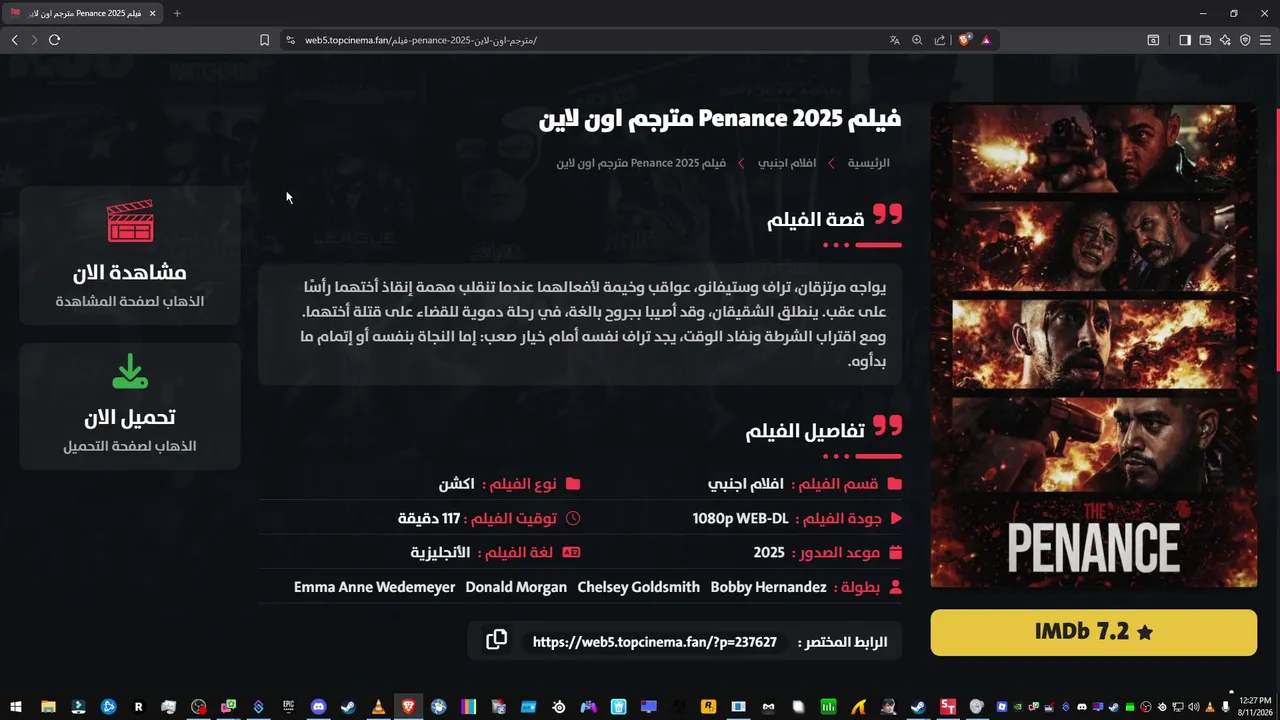Open Bobby Hernandez cast link

769,587
